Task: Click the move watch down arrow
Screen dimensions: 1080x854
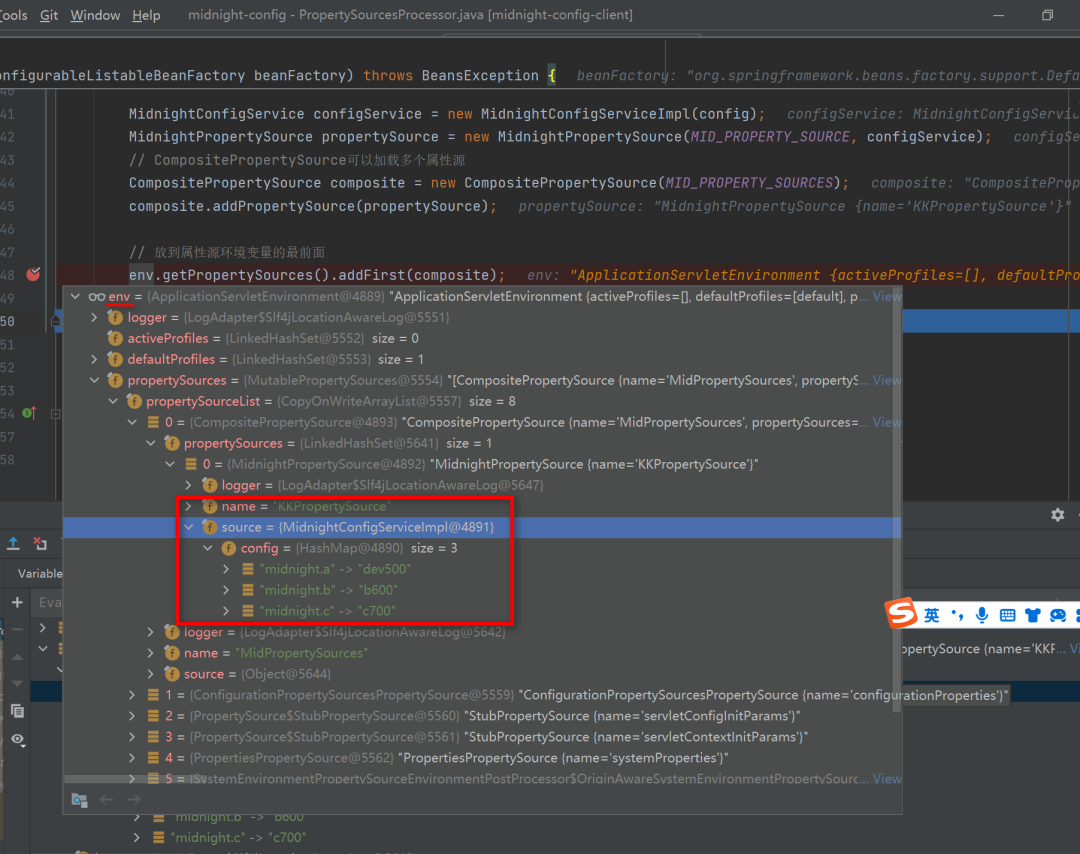Action: click(x=17, y=683)
